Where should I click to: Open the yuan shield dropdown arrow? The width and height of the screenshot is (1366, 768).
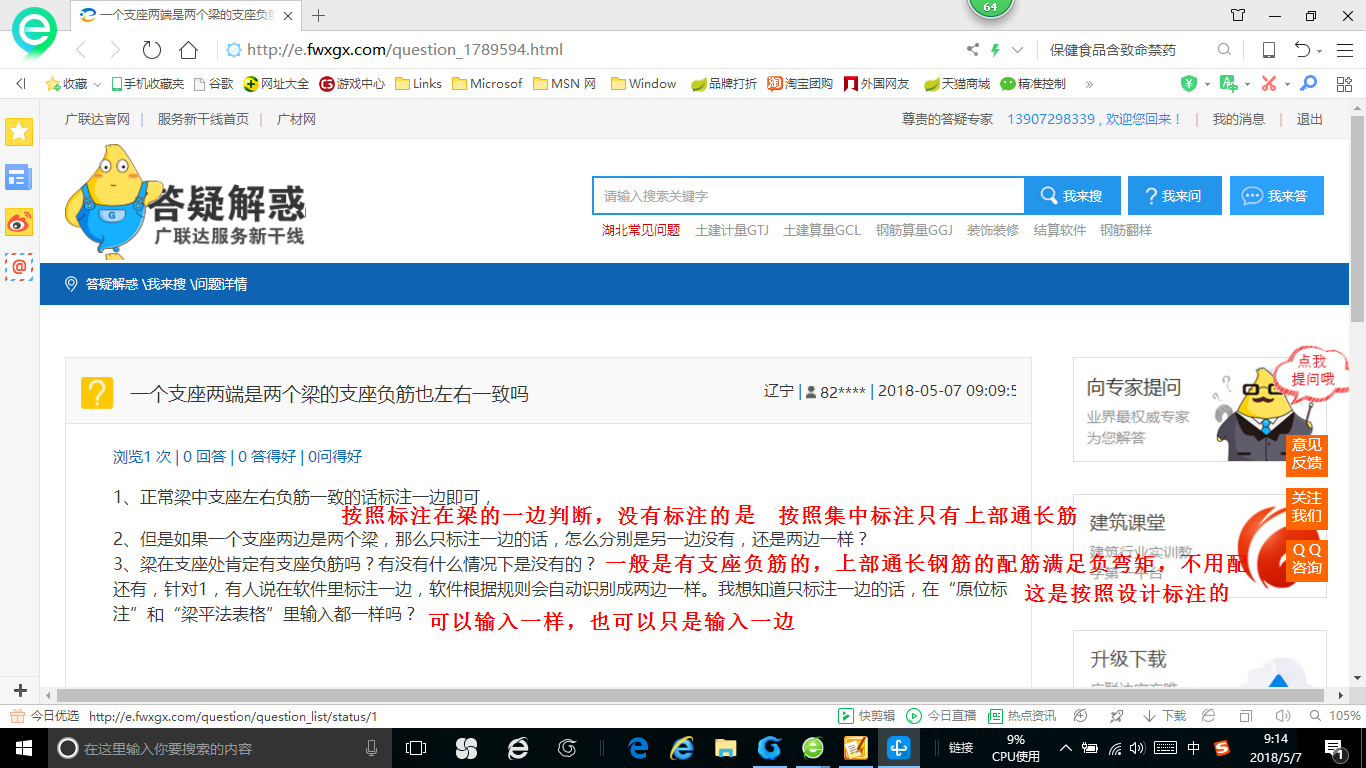click(1207, 84)
